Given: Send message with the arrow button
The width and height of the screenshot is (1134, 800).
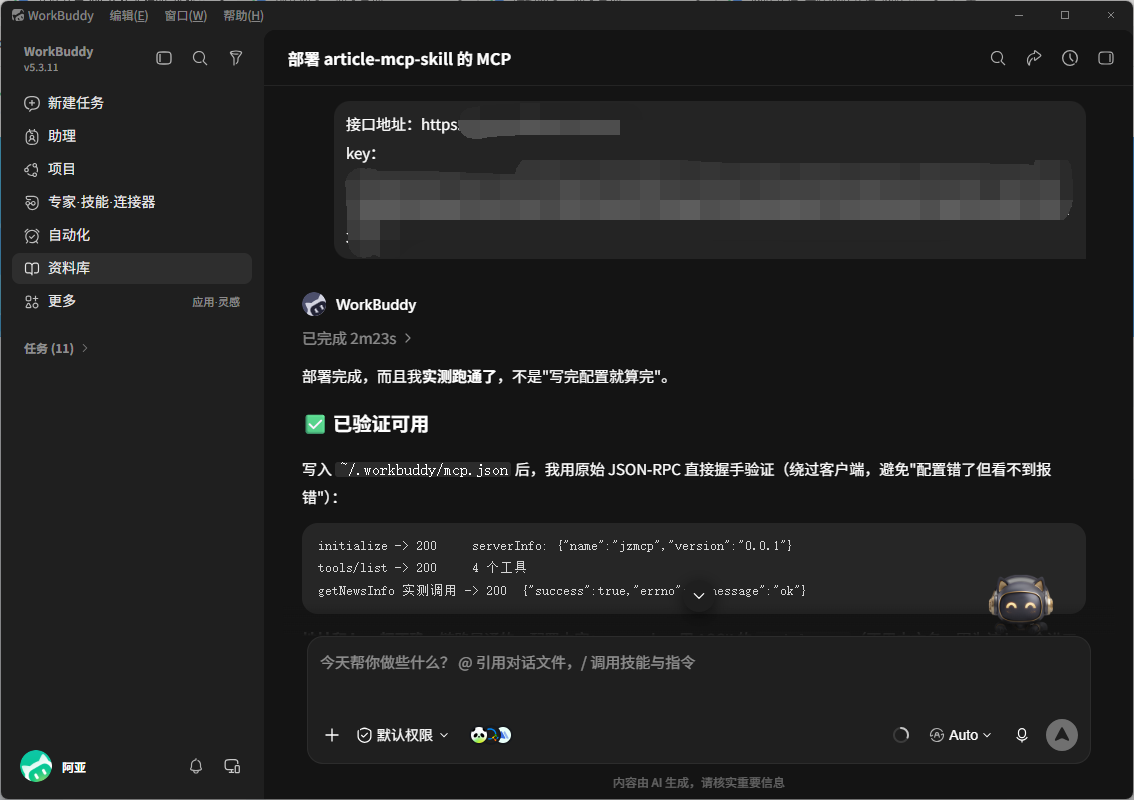Looking at the screenshot, I should [x=1062, y=735].
